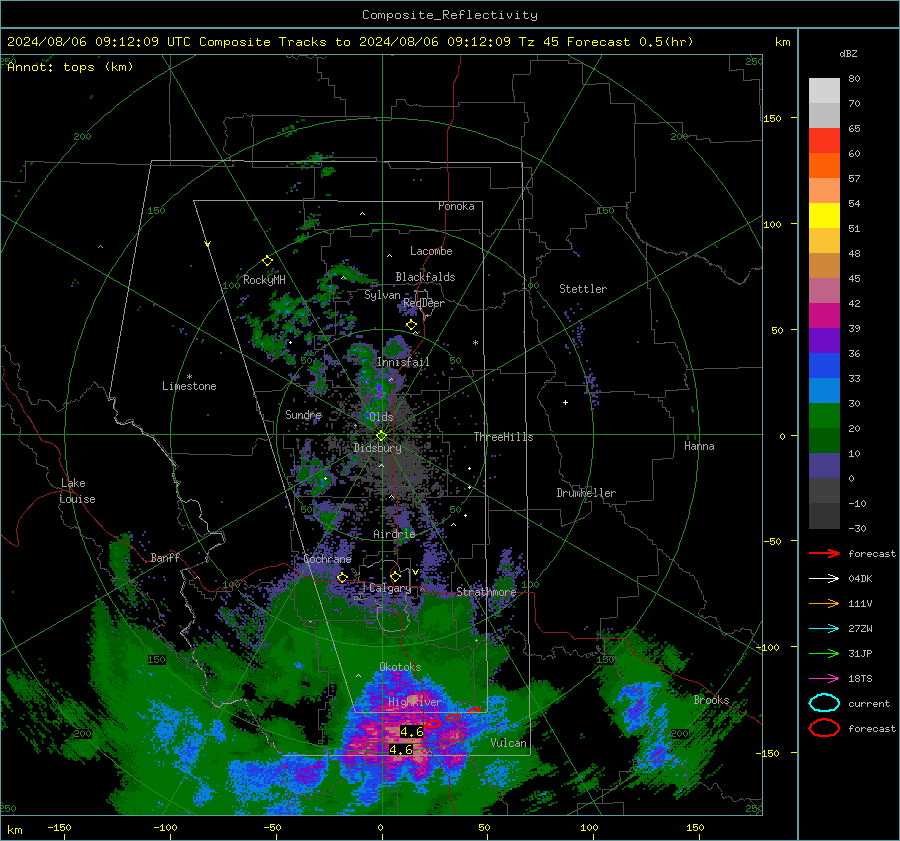
Task: Click the ThreeHills city label
Action: pos(503,437)
